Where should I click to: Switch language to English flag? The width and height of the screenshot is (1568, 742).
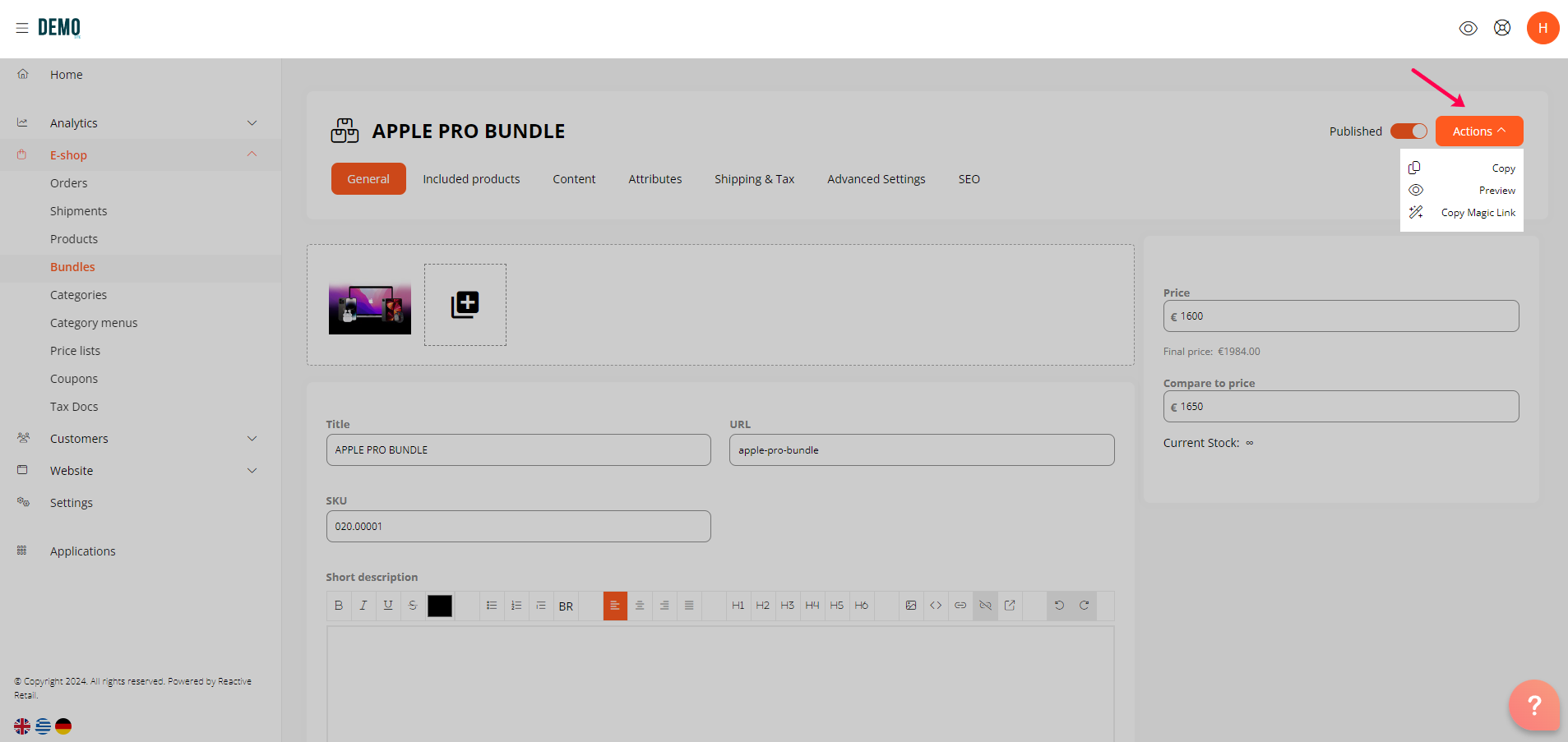point(22,726)
